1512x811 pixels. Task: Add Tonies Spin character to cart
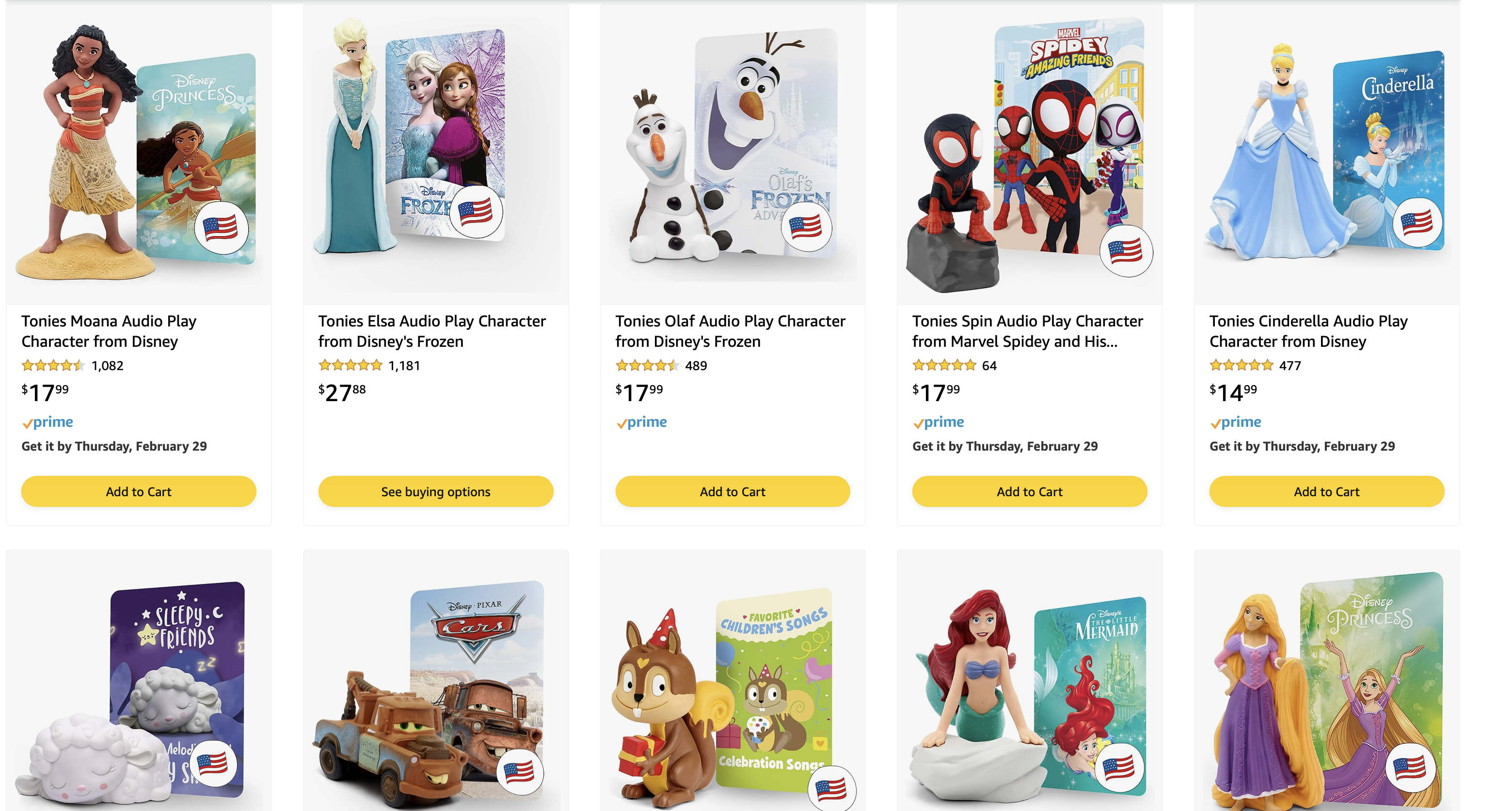[1030, 491]
